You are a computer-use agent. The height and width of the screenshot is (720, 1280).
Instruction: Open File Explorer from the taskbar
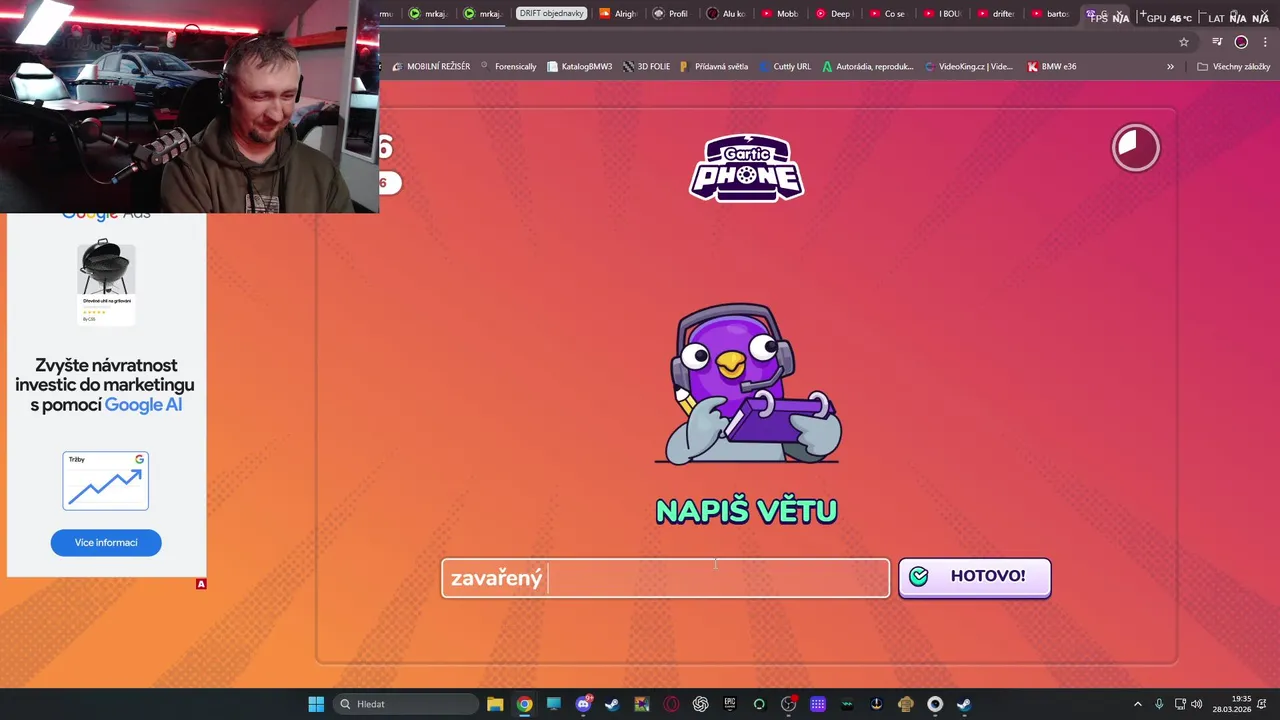(x=495, y=704)
